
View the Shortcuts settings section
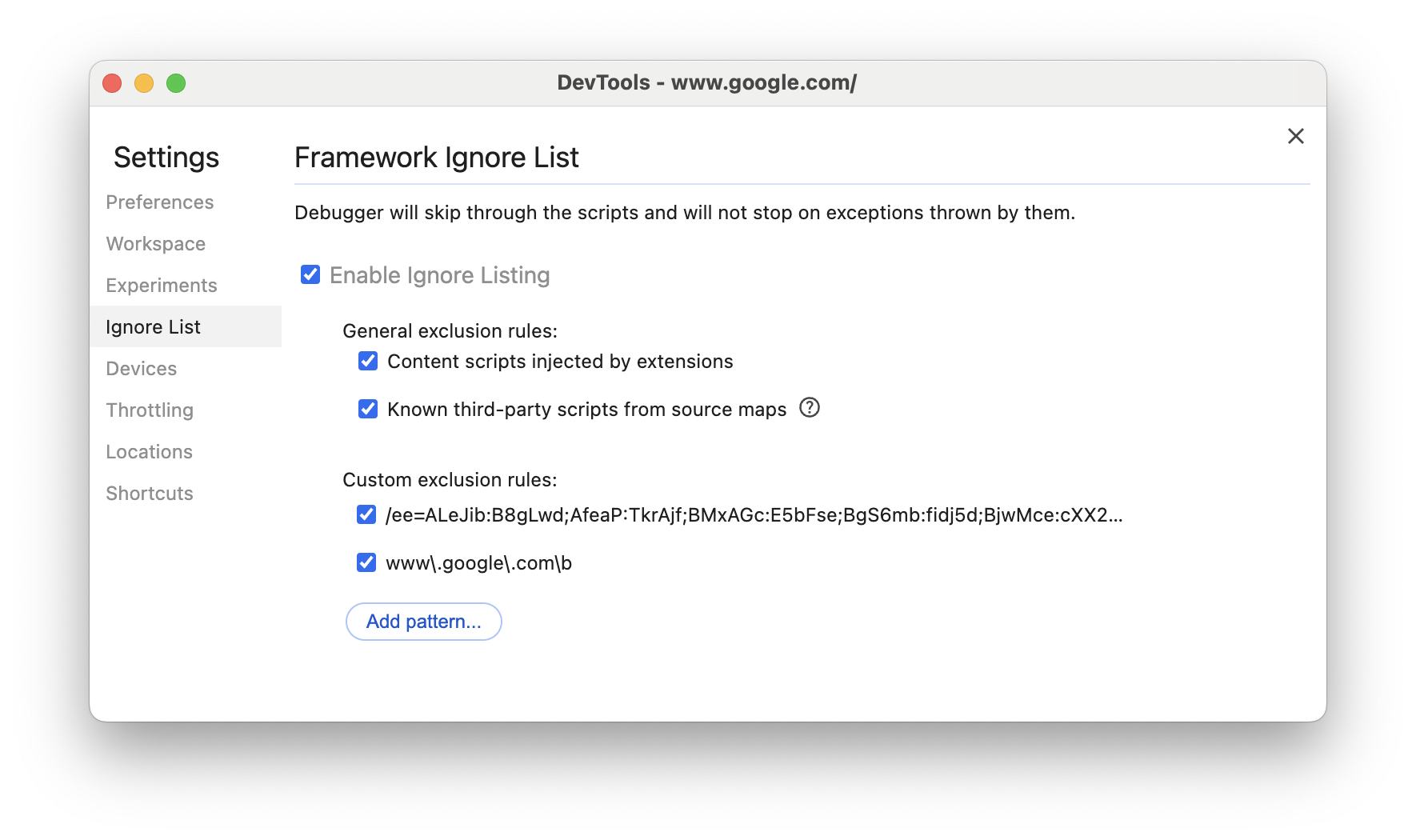point(149,493)
